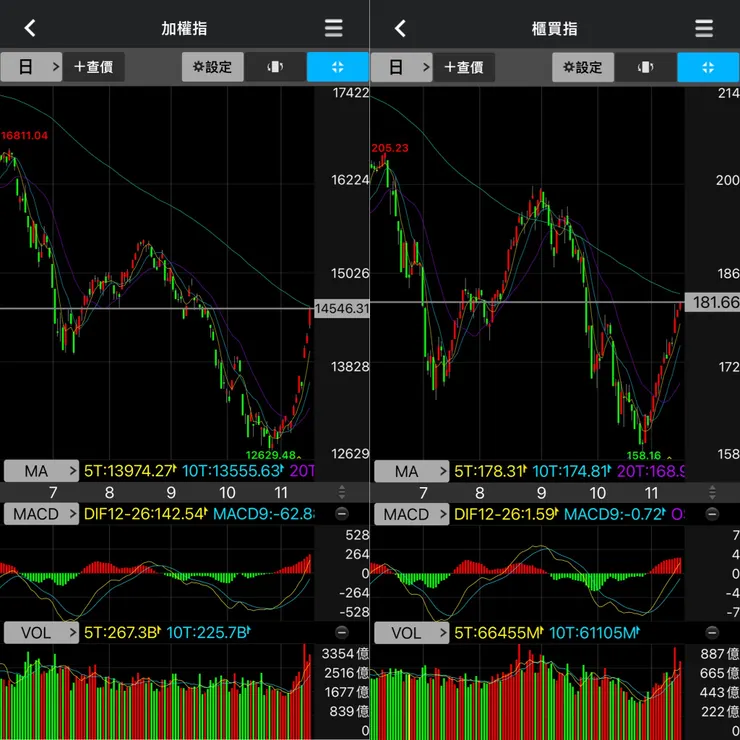Open hamburger menu on 櫃買指 panel
This screenshot has height=740, width=740.
(x=704, y=28)
